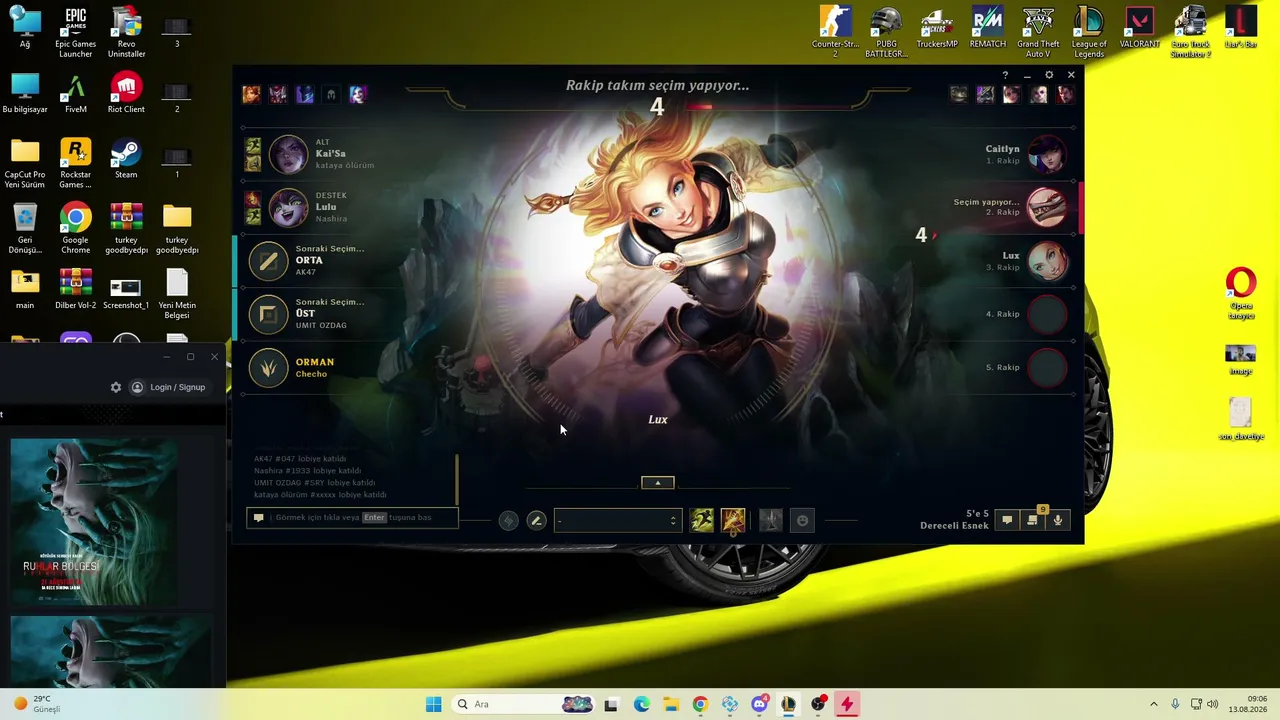
Task: Open Discord from taskbar
Action: pos(759,704)
